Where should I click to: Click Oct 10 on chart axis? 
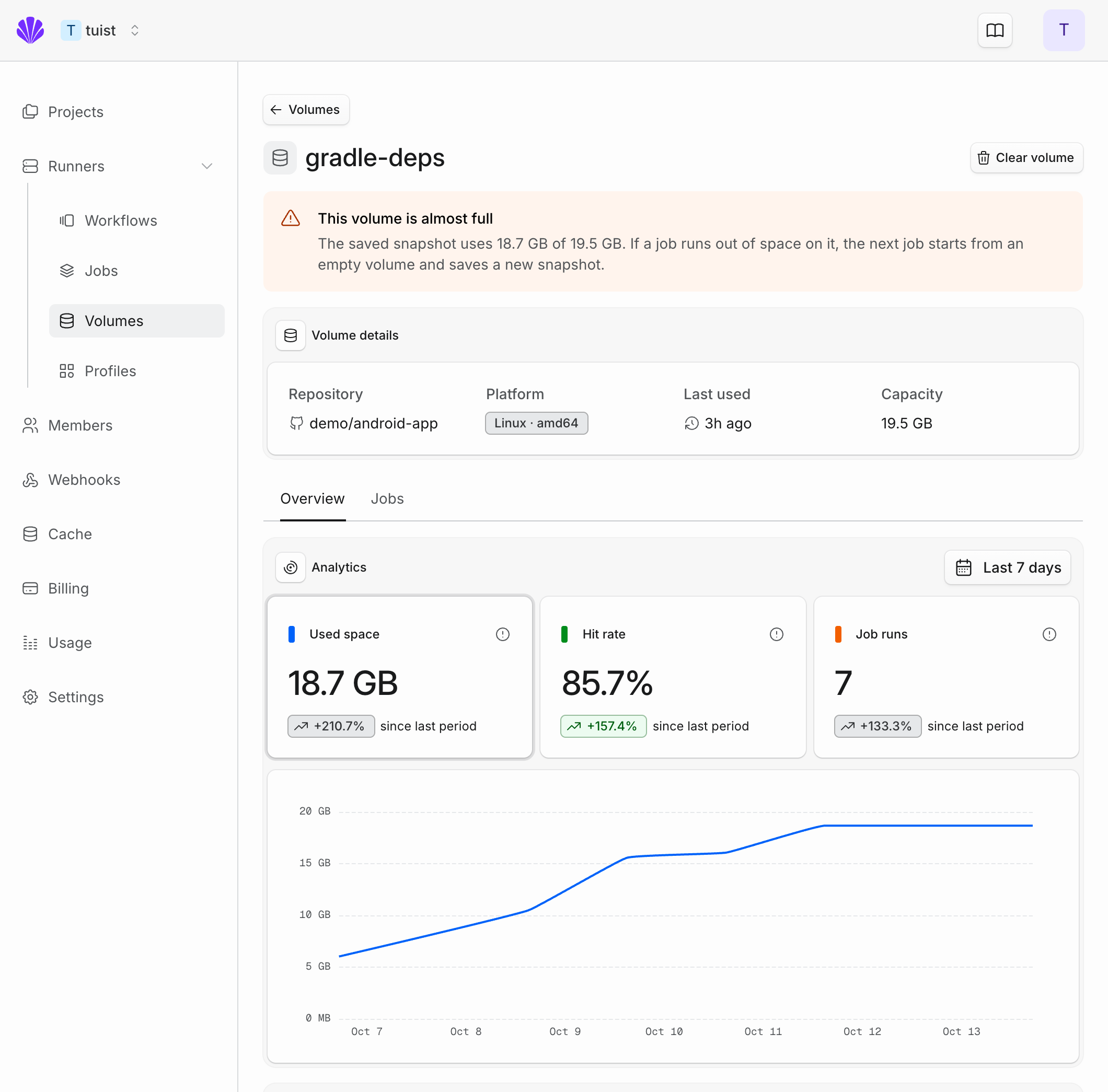click(664, 1031)
